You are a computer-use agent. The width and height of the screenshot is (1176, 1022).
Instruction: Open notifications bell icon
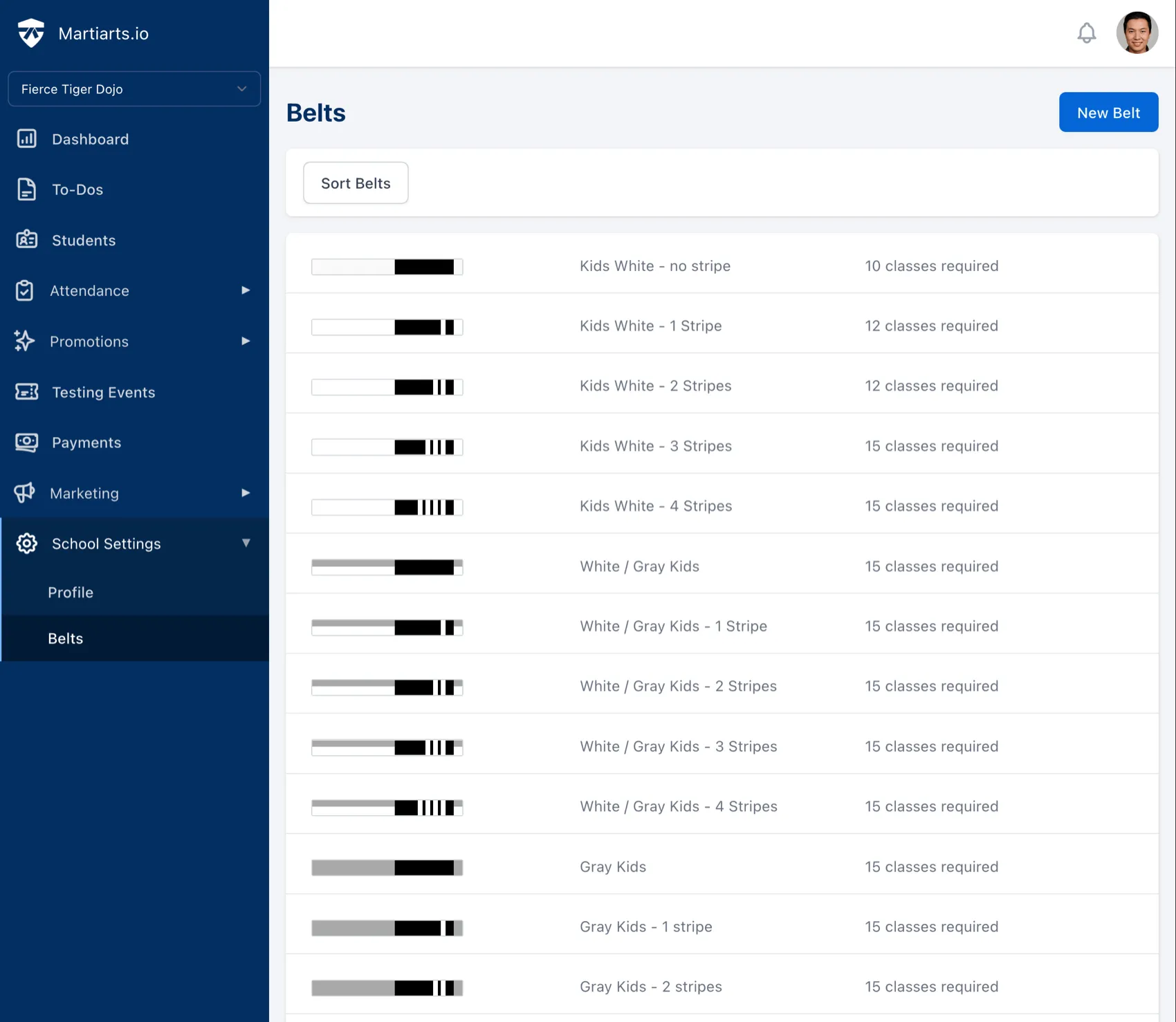(x=1086, y=33)
